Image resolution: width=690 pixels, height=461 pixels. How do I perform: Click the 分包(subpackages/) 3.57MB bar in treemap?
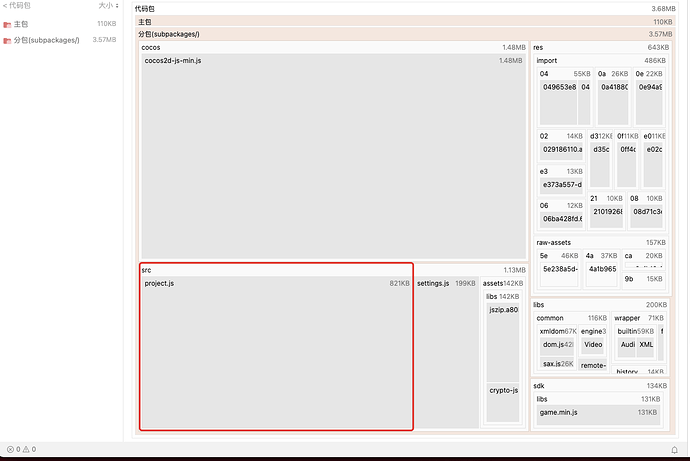pyautogui.click(x=405, y=34)
